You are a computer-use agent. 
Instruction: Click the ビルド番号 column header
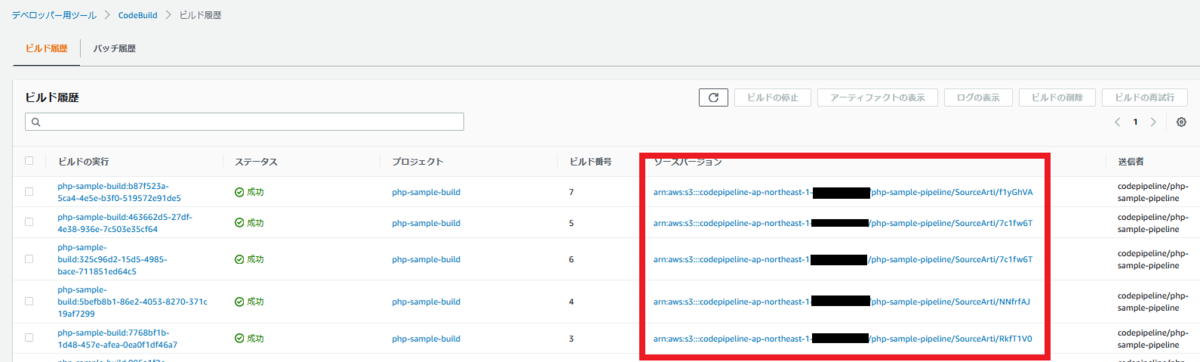[590, 161]
